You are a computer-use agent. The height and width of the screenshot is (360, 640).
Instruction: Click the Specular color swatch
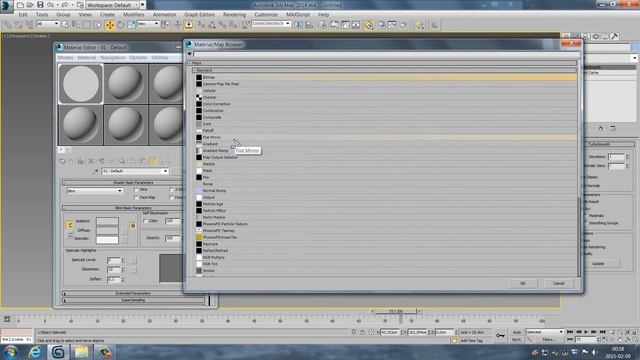107,240
